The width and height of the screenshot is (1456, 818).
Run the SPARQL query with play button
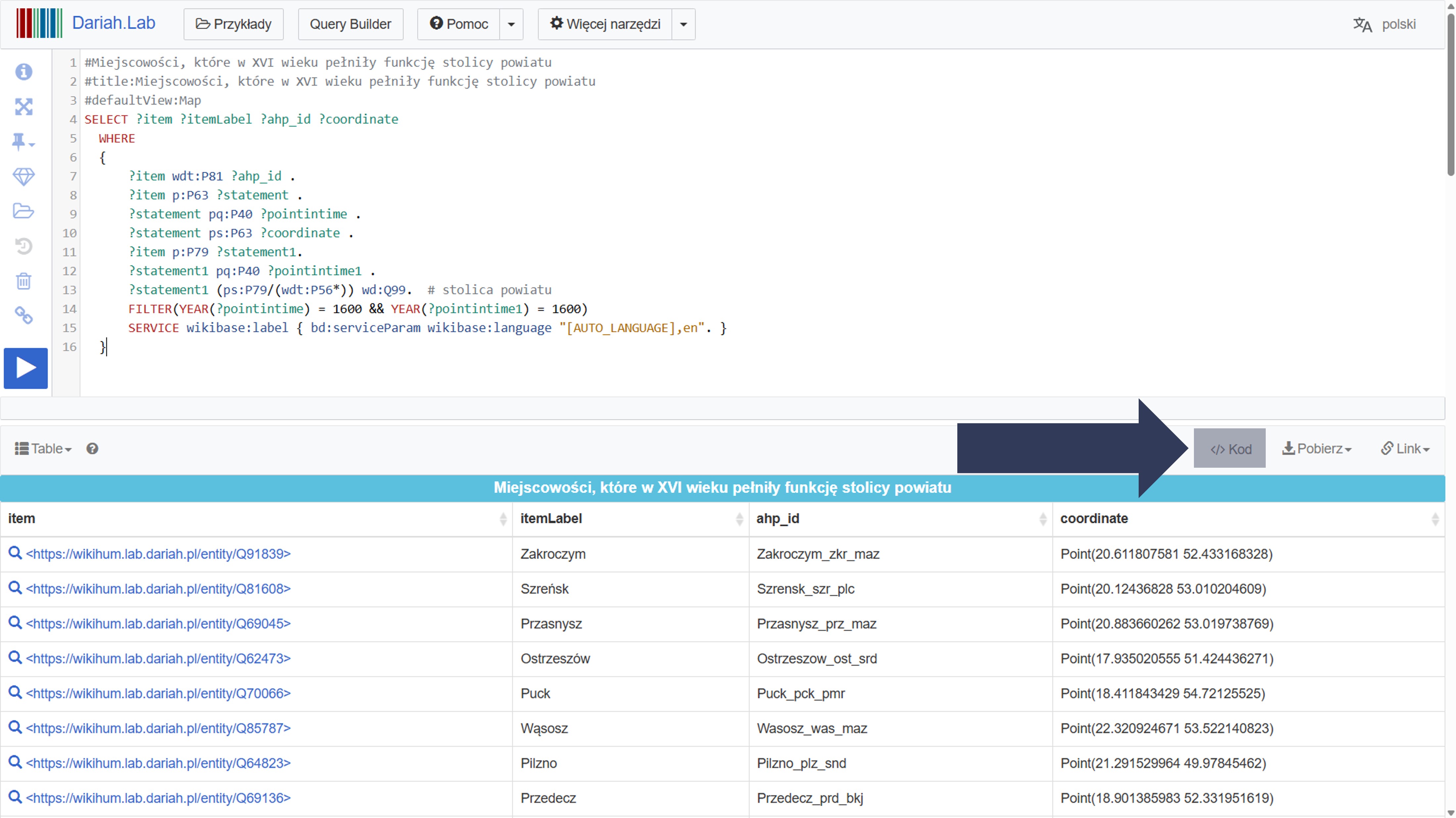pos(25,368)
